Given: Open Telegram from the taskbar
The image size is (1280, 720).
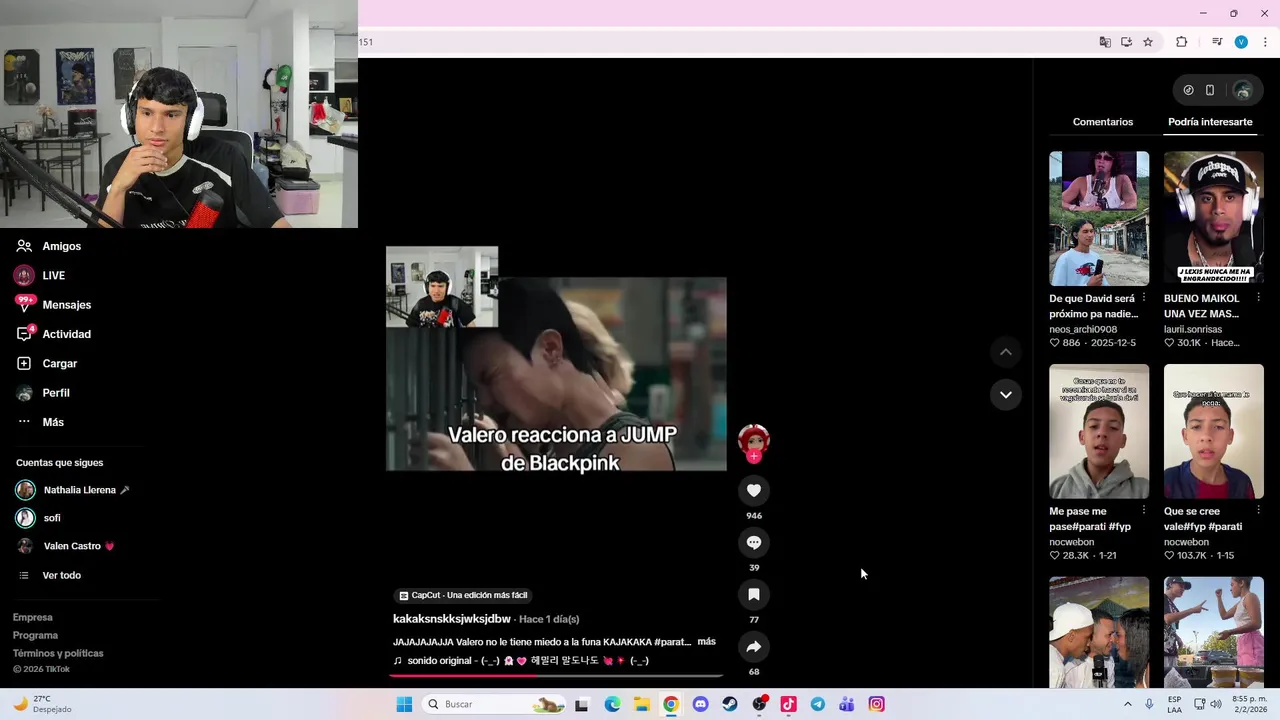Looking at the screenshot, I should (818, 704).
